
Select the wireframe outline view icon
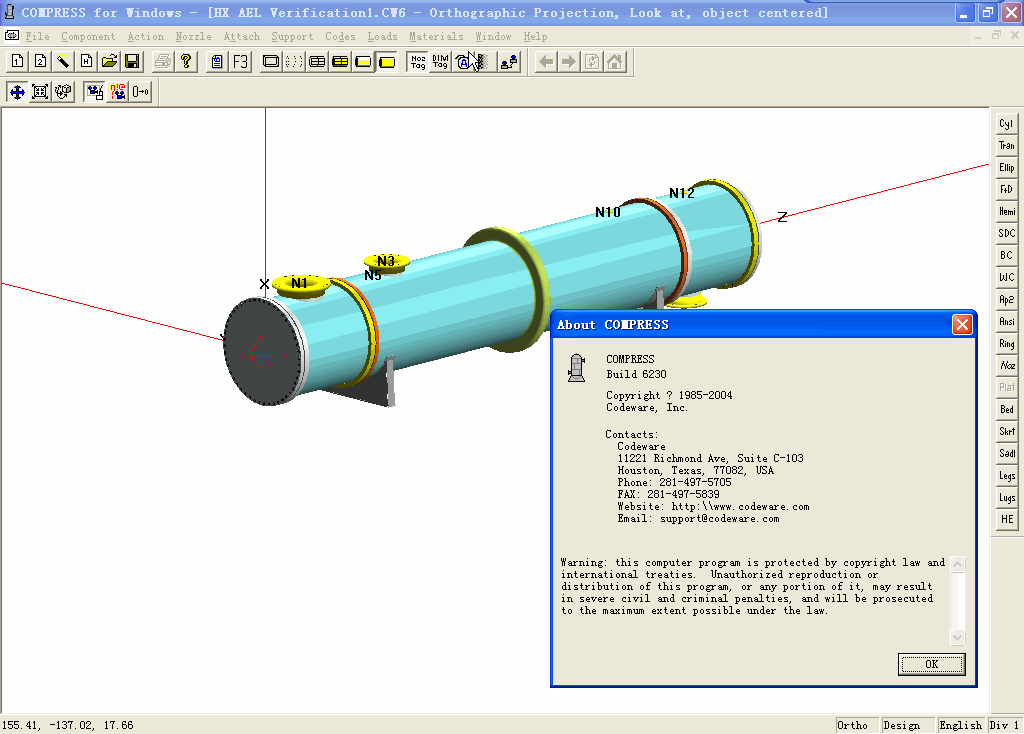tap(270, 61)
